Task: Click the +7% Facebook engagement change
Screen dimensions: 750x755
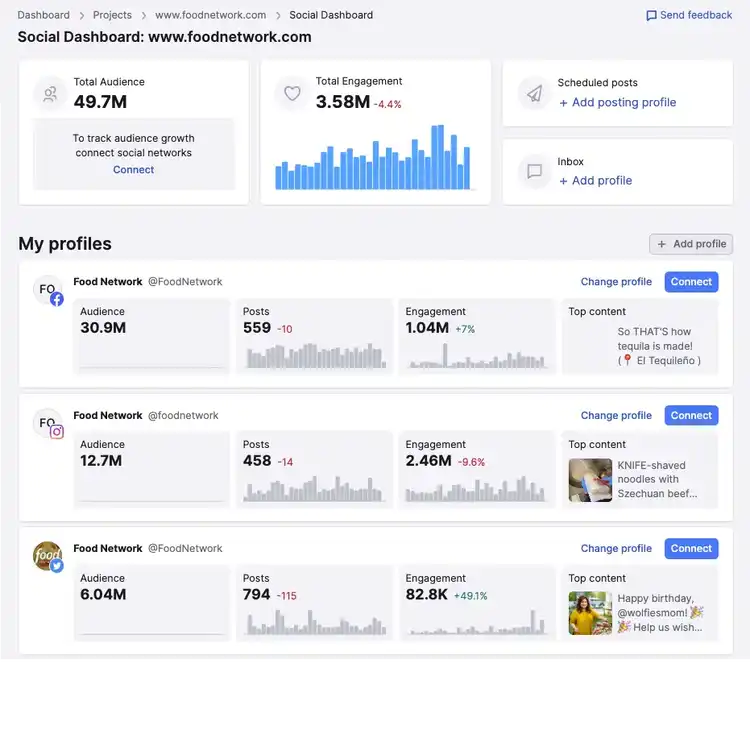Action: click(465, 329)
